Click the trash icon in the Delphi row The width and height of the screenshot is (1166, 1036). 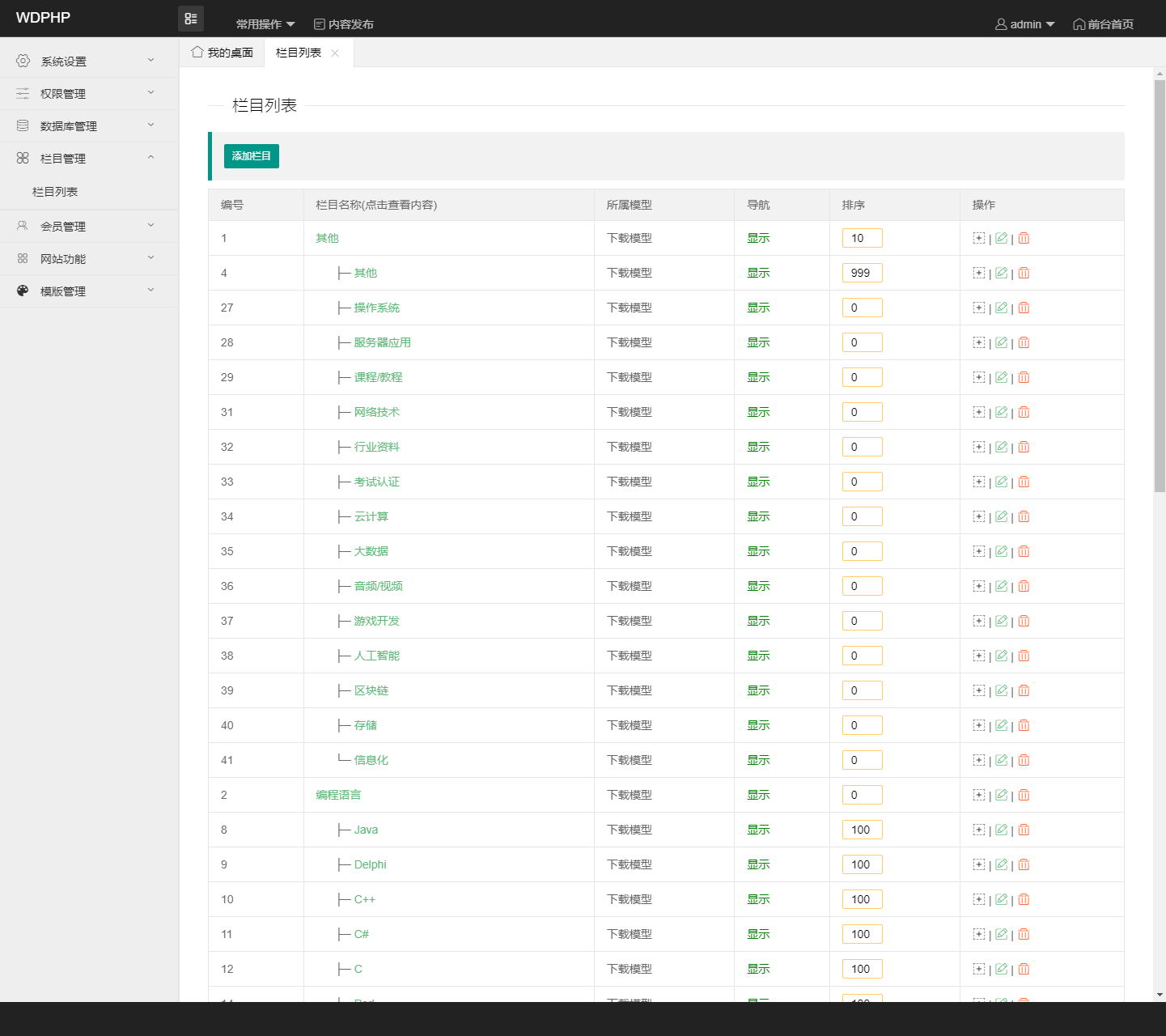[x=1024, y=864]
